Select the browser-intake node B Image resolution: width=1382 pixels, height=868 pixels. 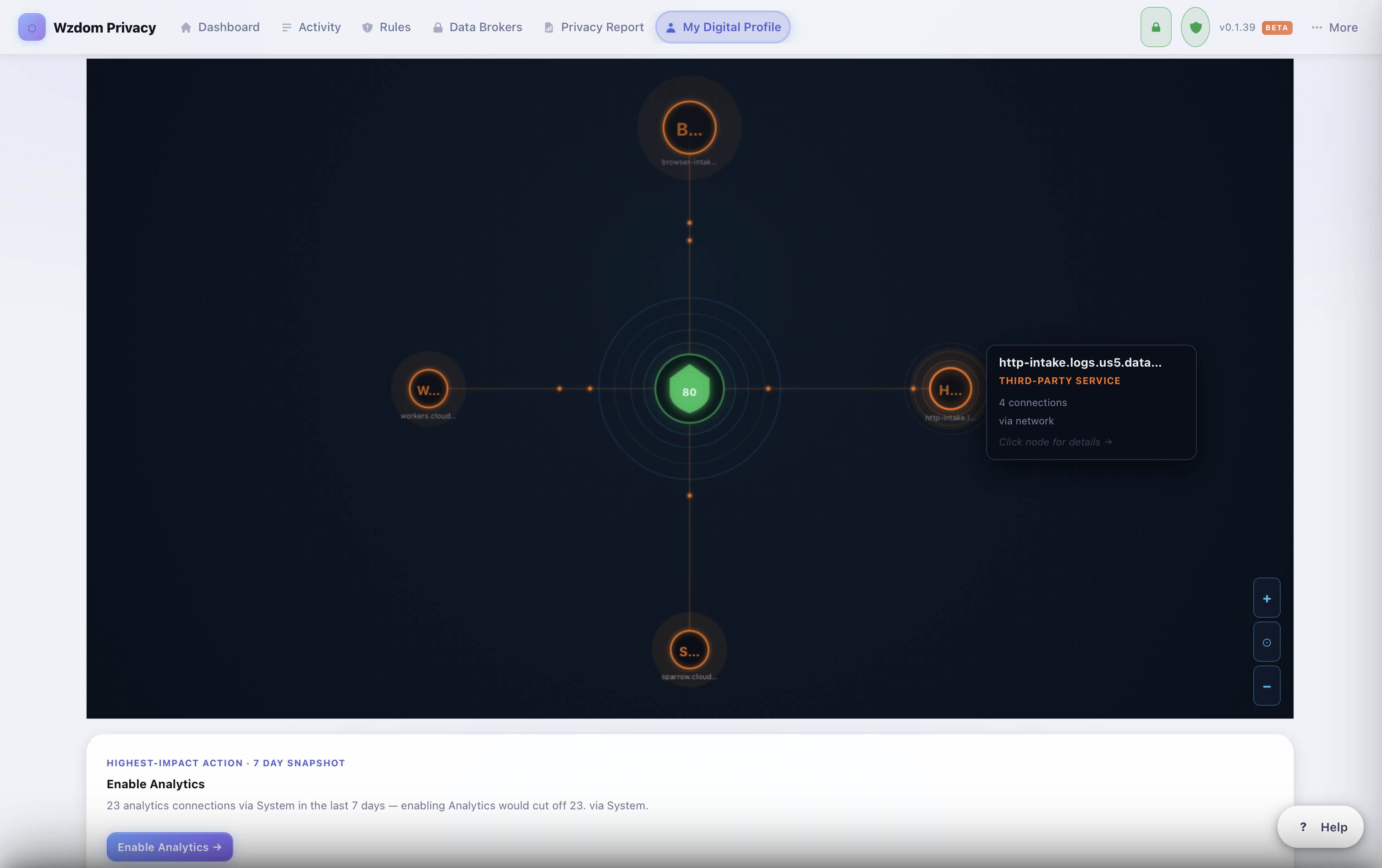pyautogui.click(x=689, y=127)
